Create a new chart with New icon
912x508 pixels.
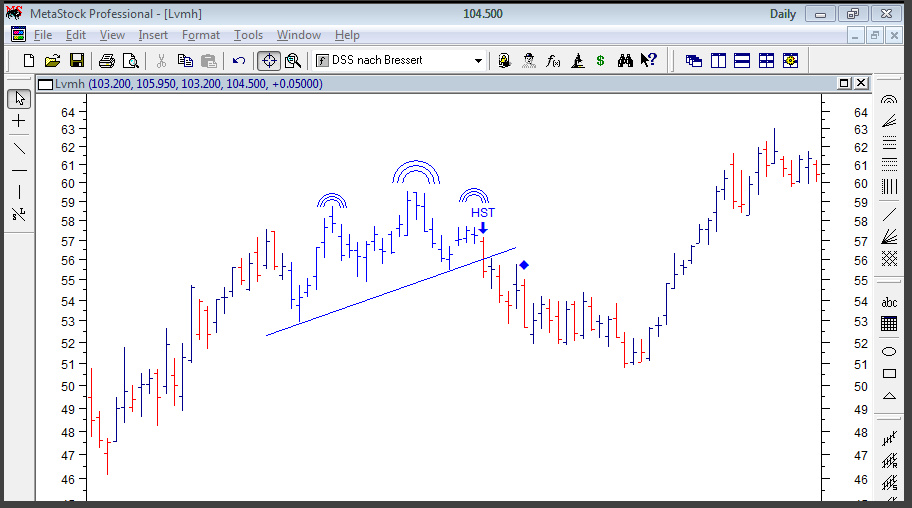tap(28, 61)
